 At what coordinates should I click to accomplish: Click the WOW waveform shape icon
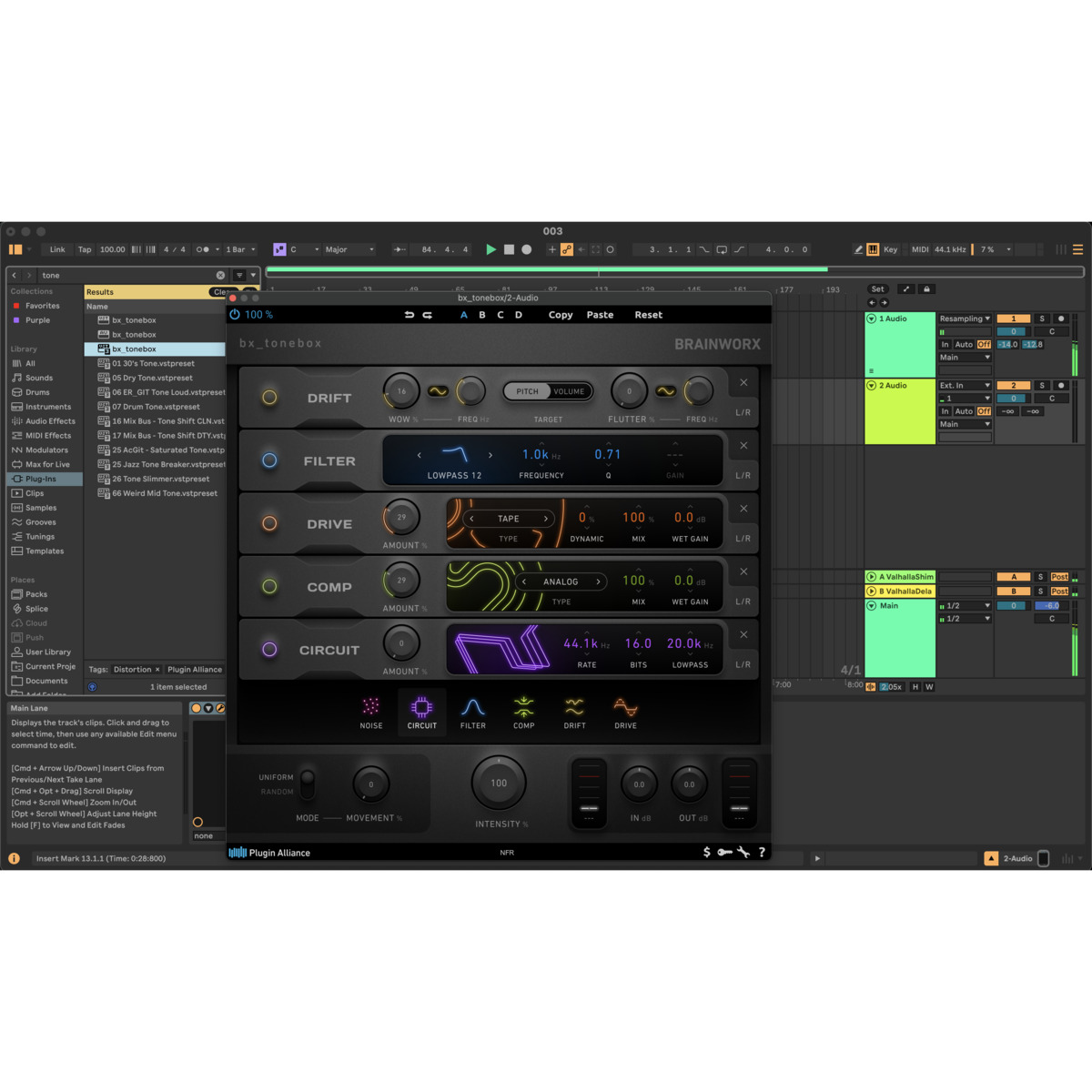438,391
